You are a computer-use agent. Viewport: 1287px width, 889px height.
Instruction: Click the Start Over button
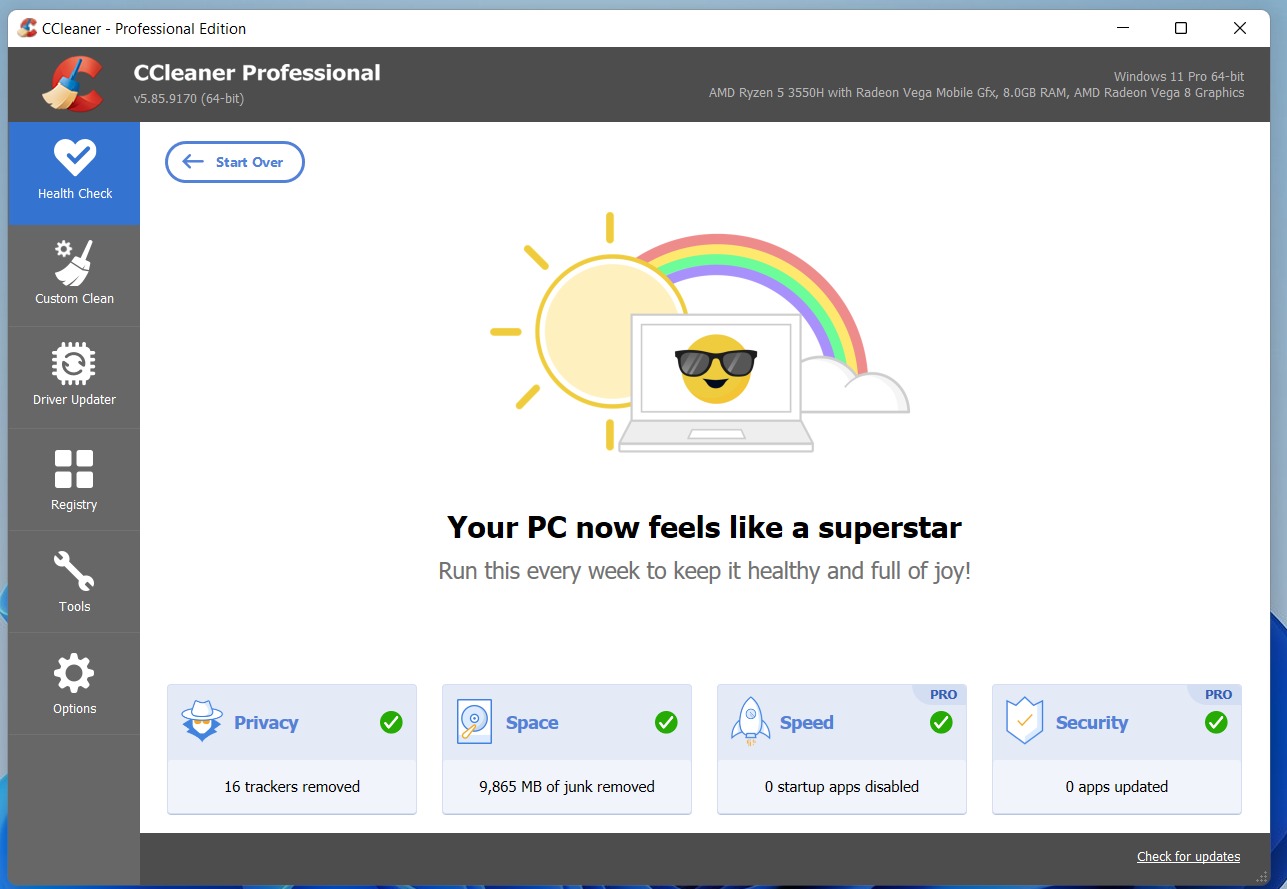(x=234, y=161)
